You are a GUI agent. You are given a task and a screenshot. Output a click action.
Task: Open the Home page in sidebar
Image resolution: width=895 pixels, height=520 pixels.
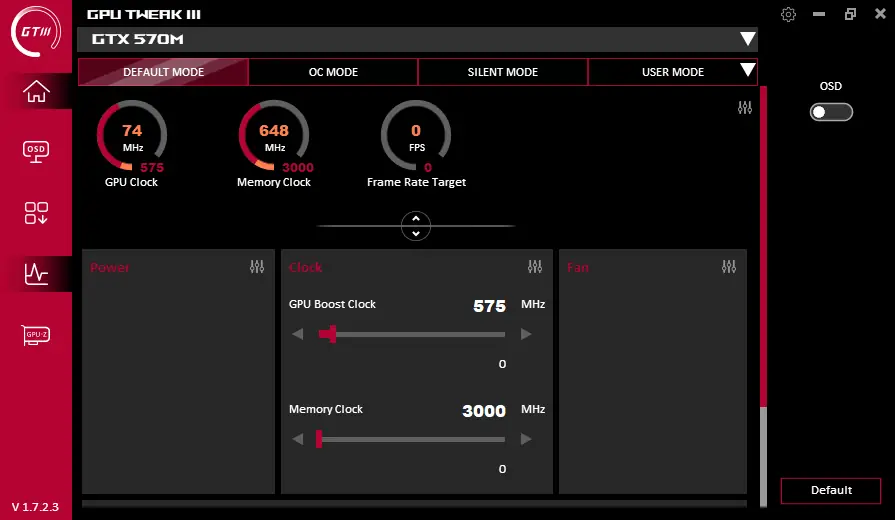[36, 91]
